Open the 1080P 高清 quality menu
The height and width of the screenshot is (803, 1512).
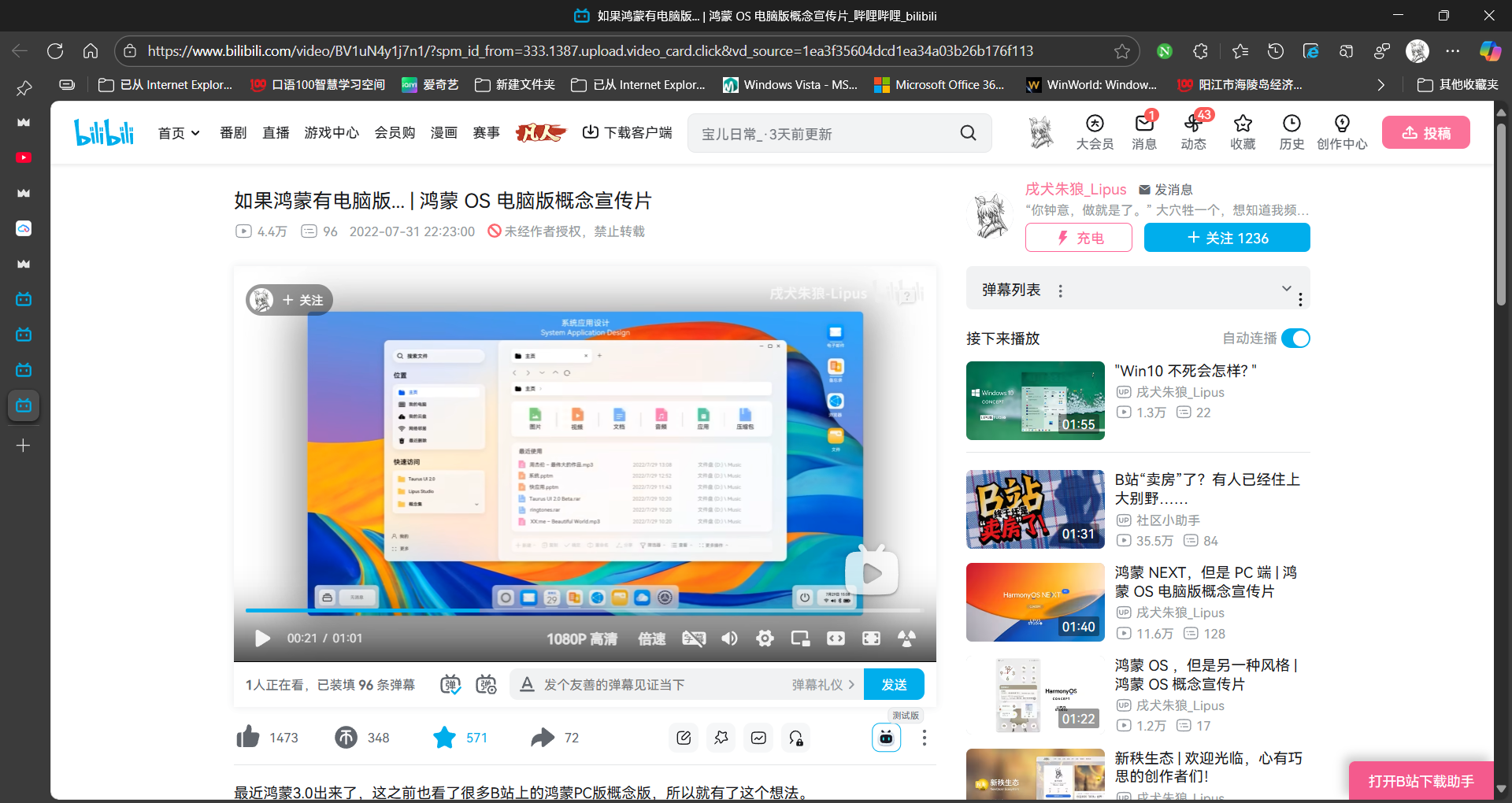(x=582, y=638)
